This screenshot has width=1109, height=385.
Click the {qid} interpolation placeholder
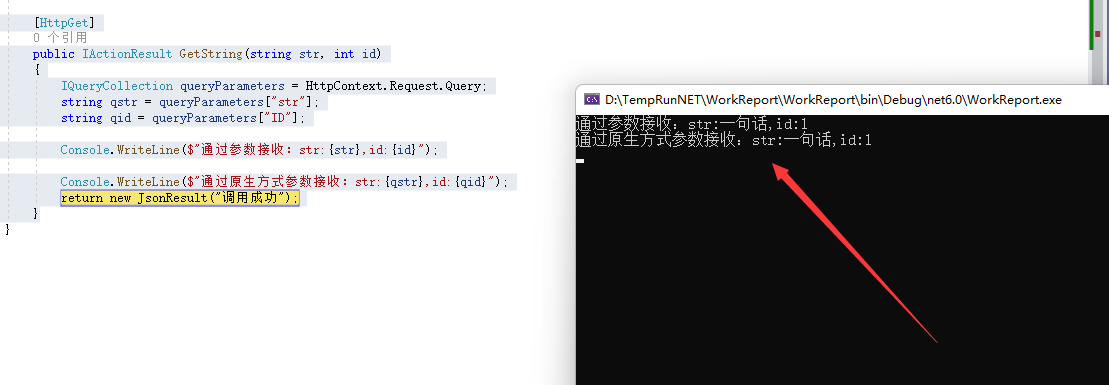(471, 183)
